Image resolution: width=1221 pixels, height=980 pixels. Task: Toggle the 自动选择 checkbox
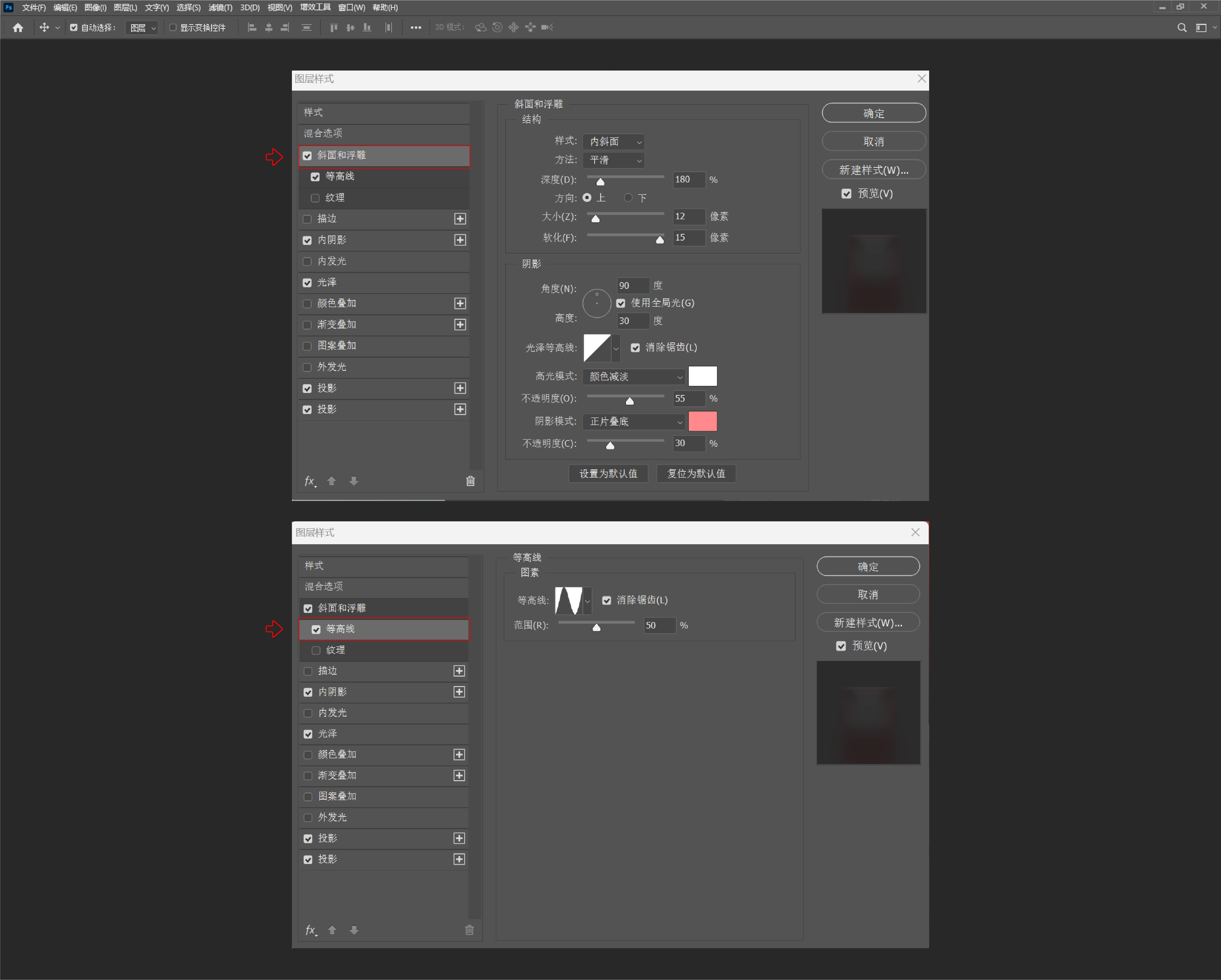coord(74,27)
